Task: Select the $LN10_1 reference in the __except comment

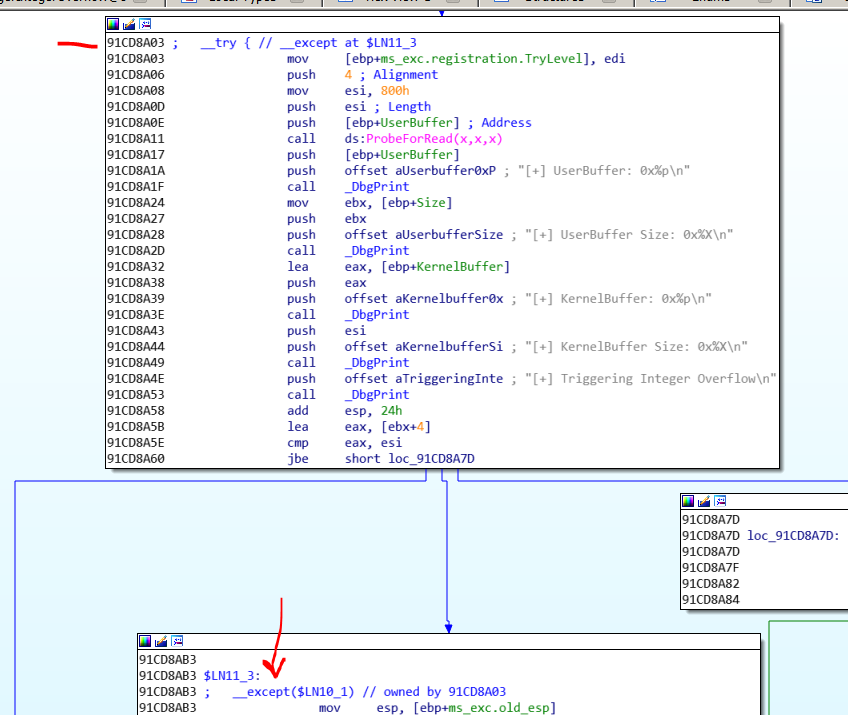Action: [x=323, y=692]
